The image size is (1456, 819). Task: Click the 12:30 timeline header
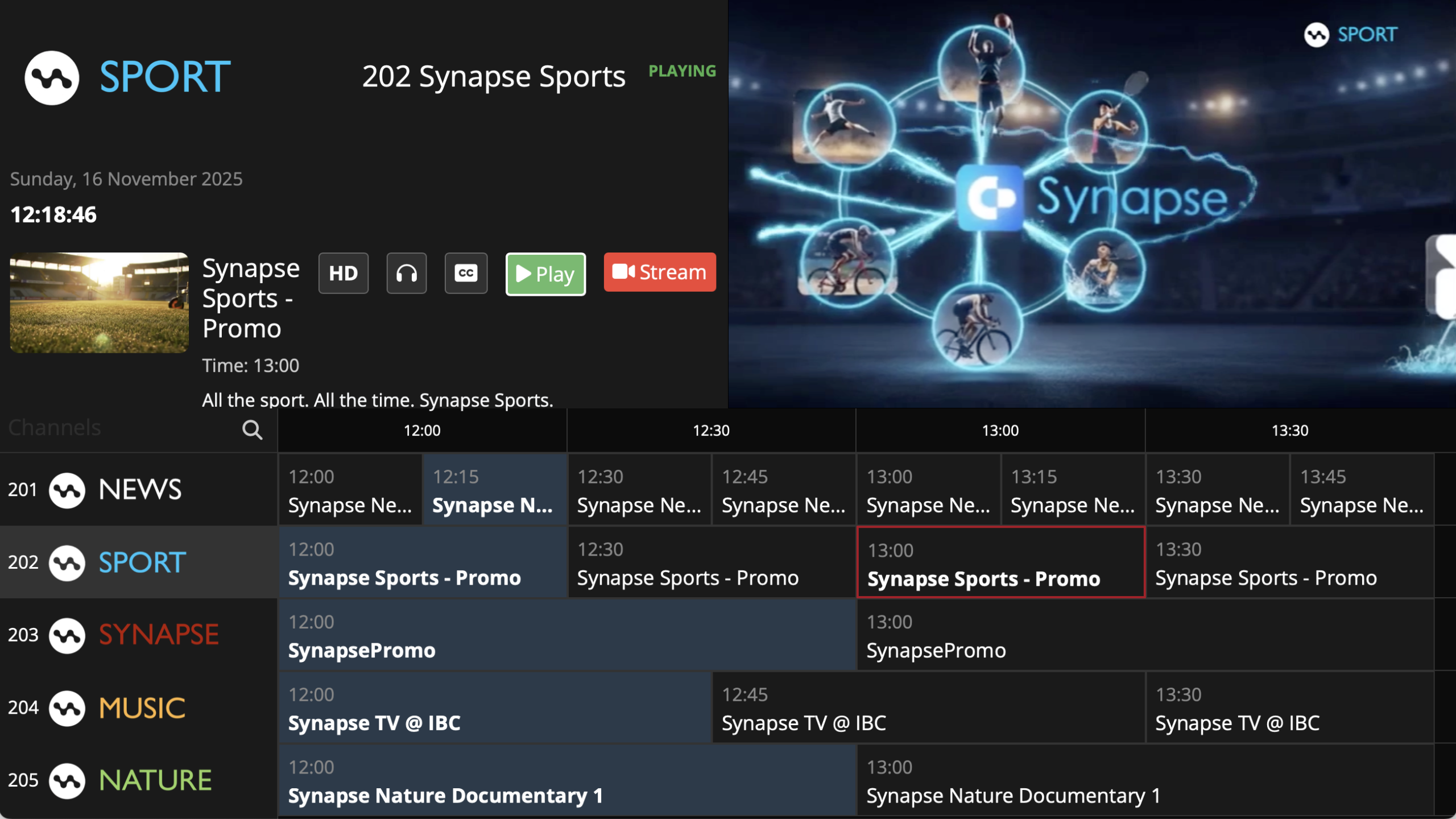pos(711,431)
